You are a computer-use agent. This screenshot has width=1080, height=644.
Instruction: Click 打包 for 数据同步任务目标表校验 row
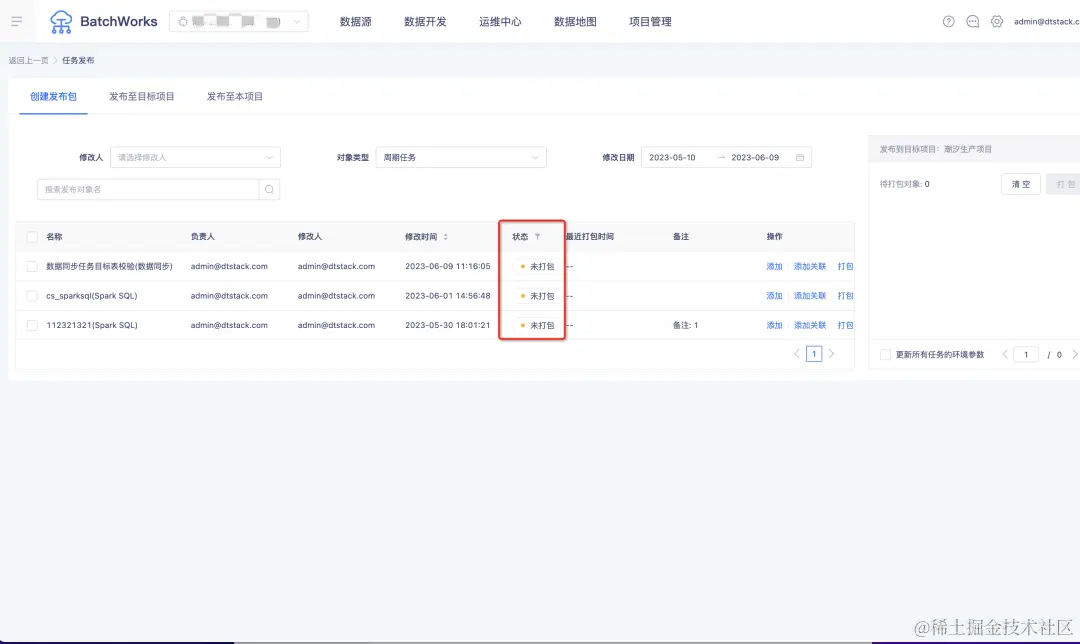pos(845,266)
